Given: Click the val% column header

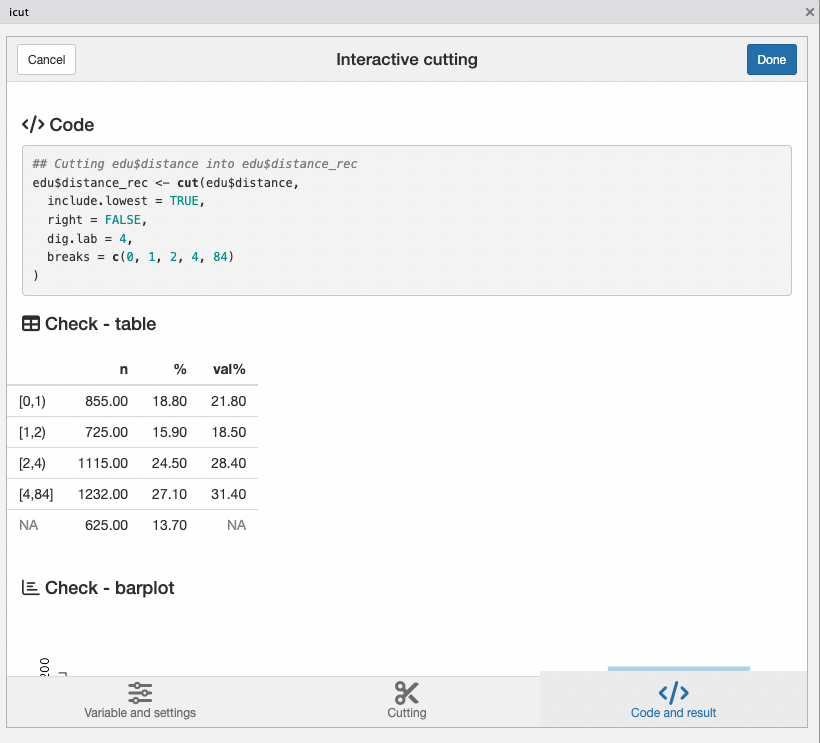Looking at the screenshot, I should pyautogui.click(x=229, y=369).
